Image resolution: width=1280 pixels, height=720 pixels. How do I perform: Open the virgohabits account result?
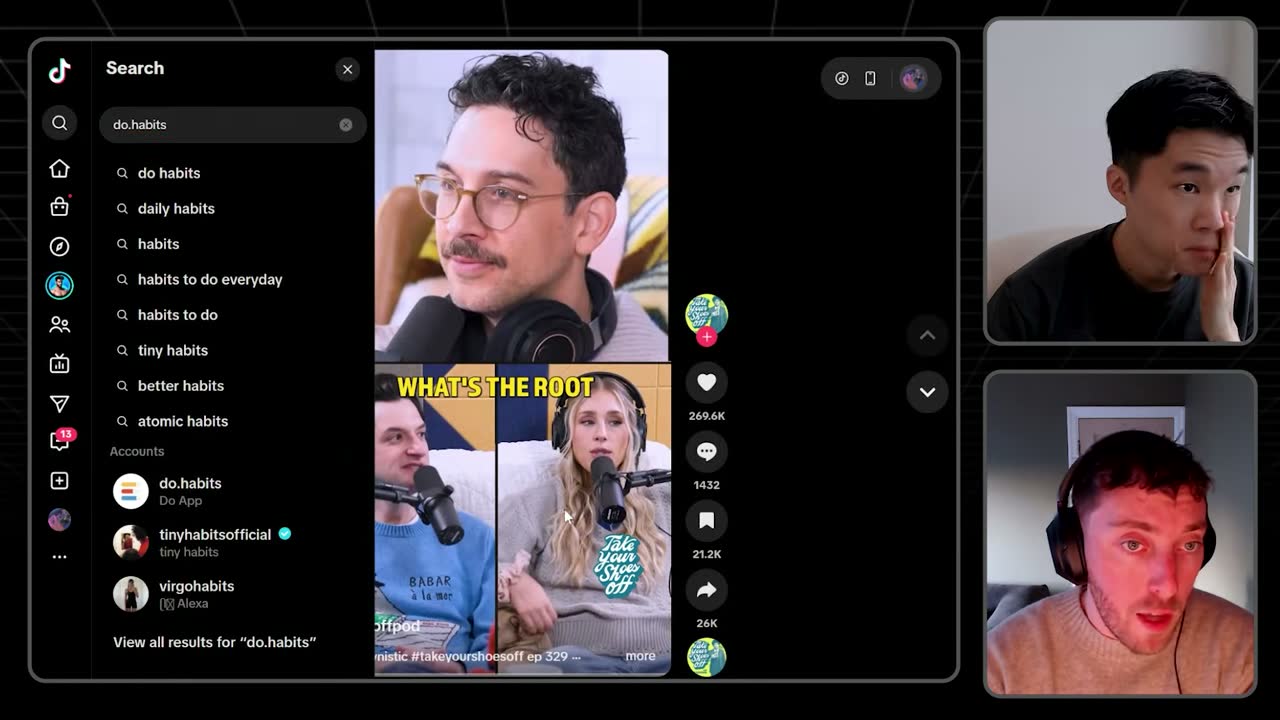(232, 594)
